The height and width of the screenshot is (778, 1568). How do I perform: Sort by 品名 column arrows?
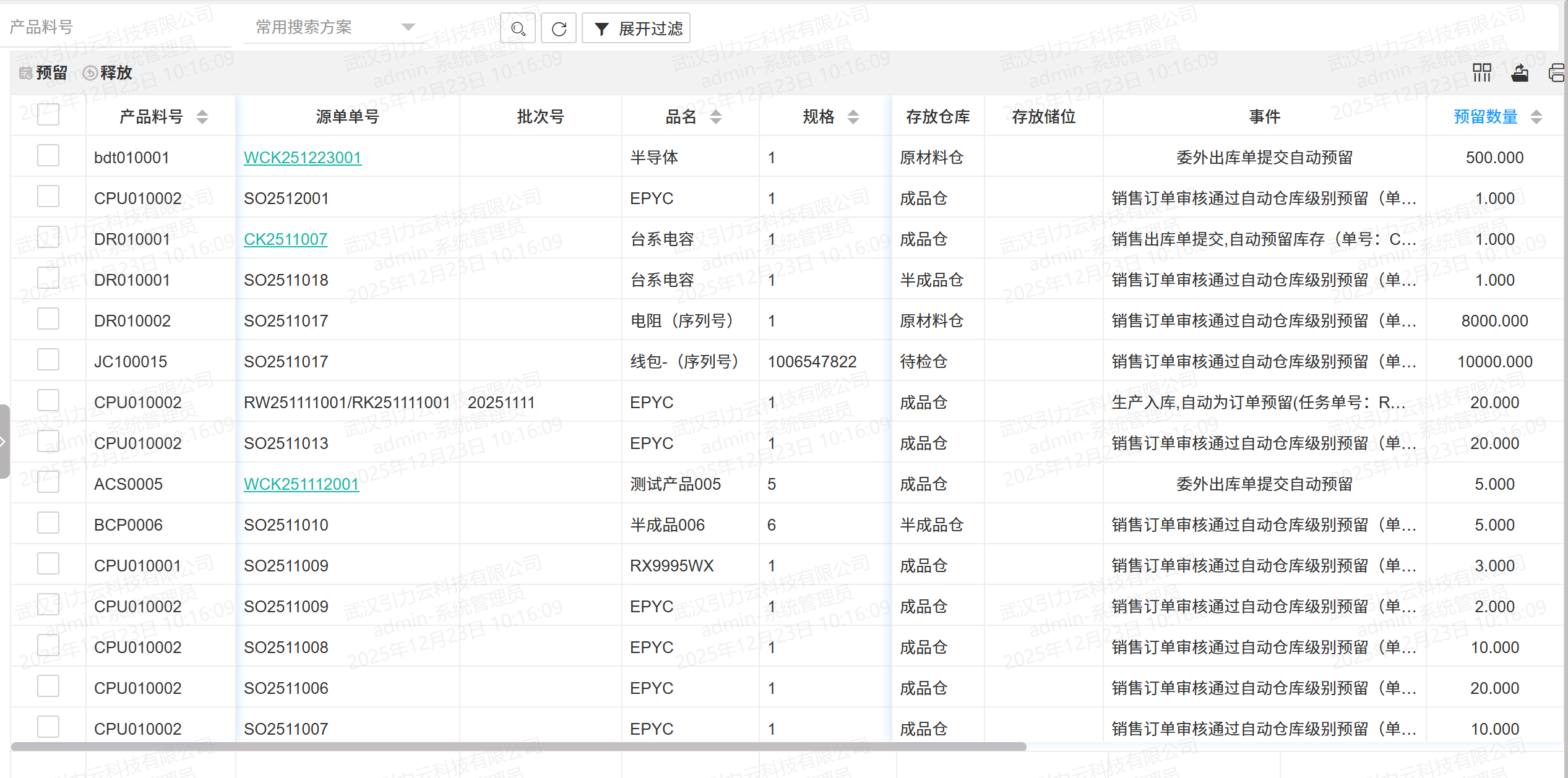[x=715, y=116]
